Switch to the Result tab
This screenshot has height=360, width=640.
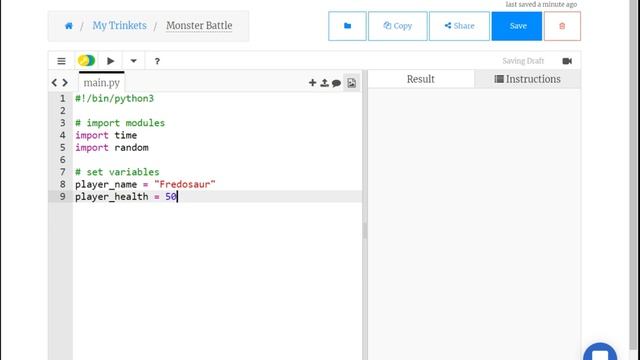420,79
